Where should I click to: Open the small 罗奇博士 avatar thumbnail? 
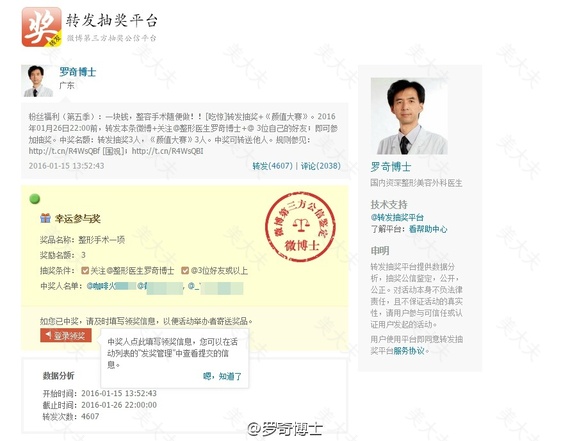(x=37, y=81)
